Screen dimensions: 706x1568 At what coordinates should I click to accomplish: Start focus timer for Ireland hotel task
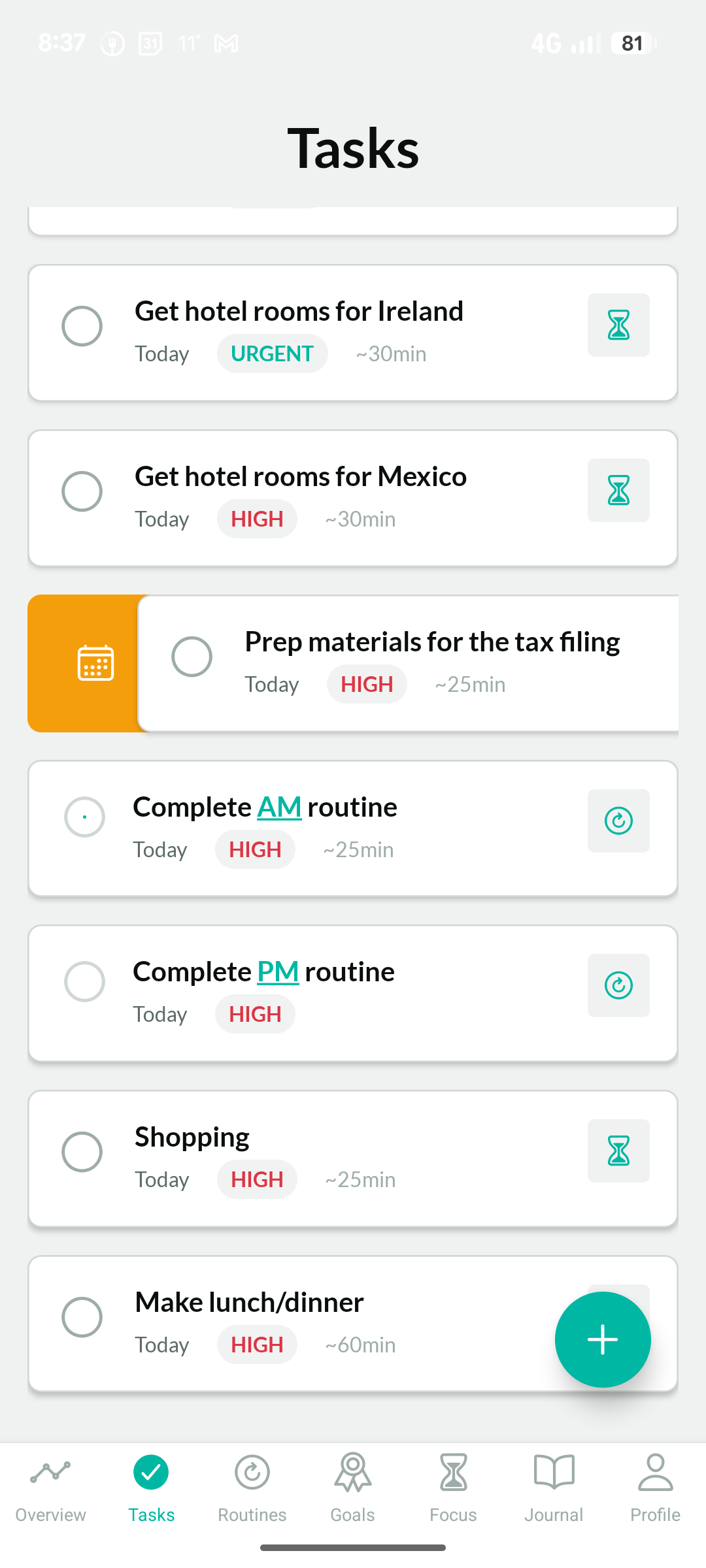(618, 325)
